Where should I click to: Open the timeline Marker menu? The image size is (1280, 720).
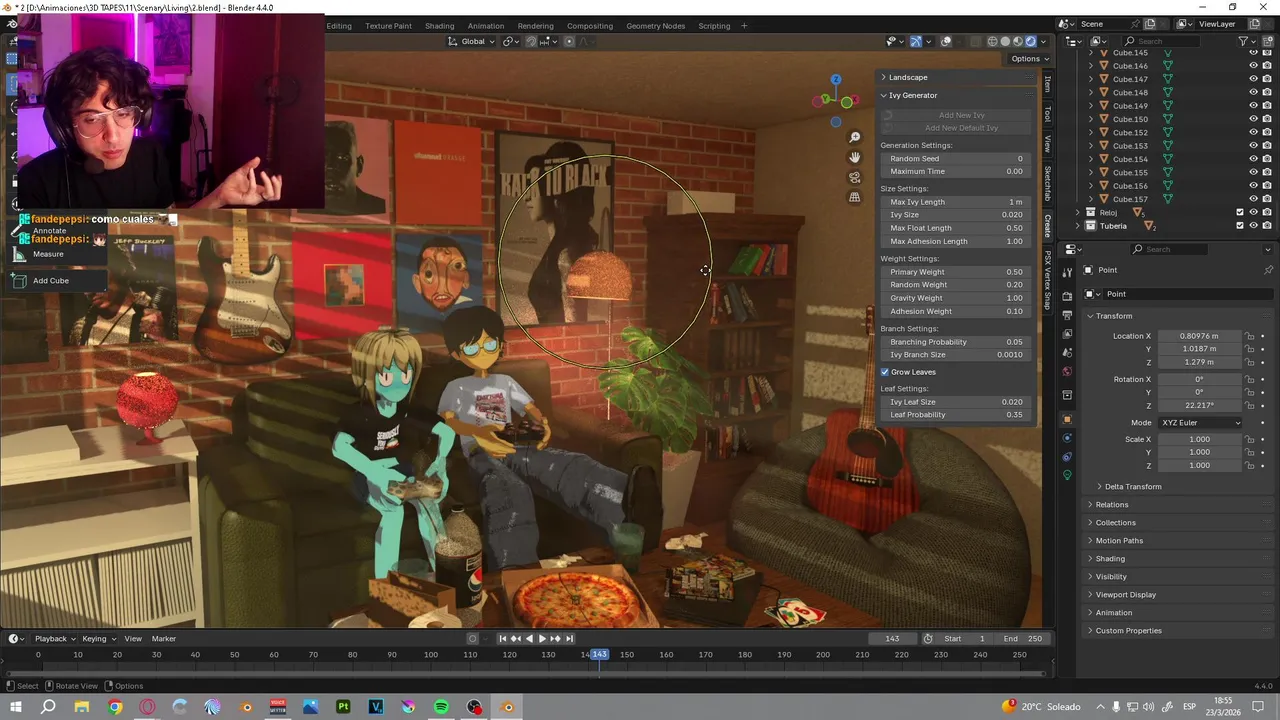pos(163,638)
